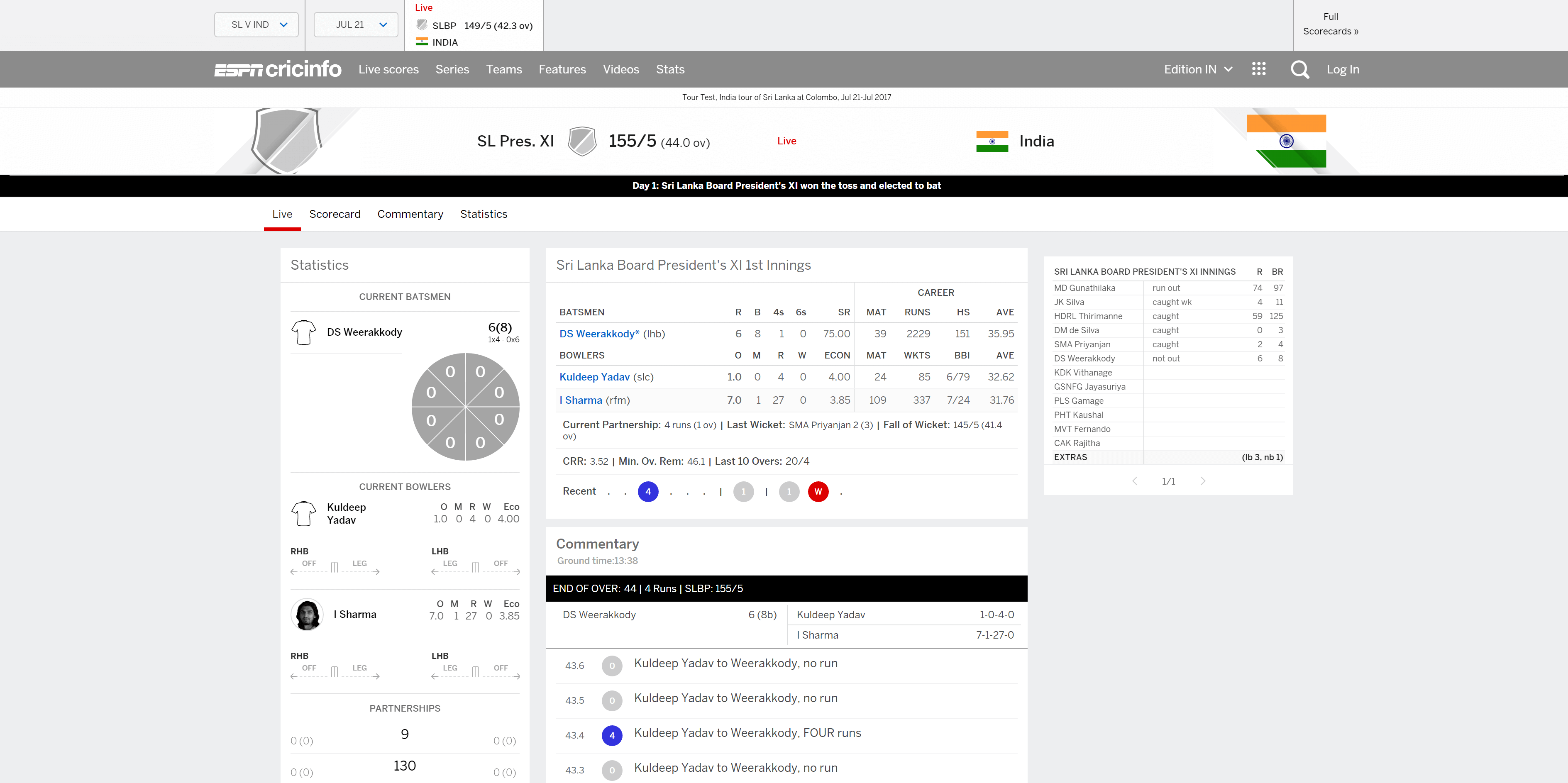This screenshot has width=1568, height=783.
Task: Click the END OF OVER 44 bar
Action: [x=786, y=589]
